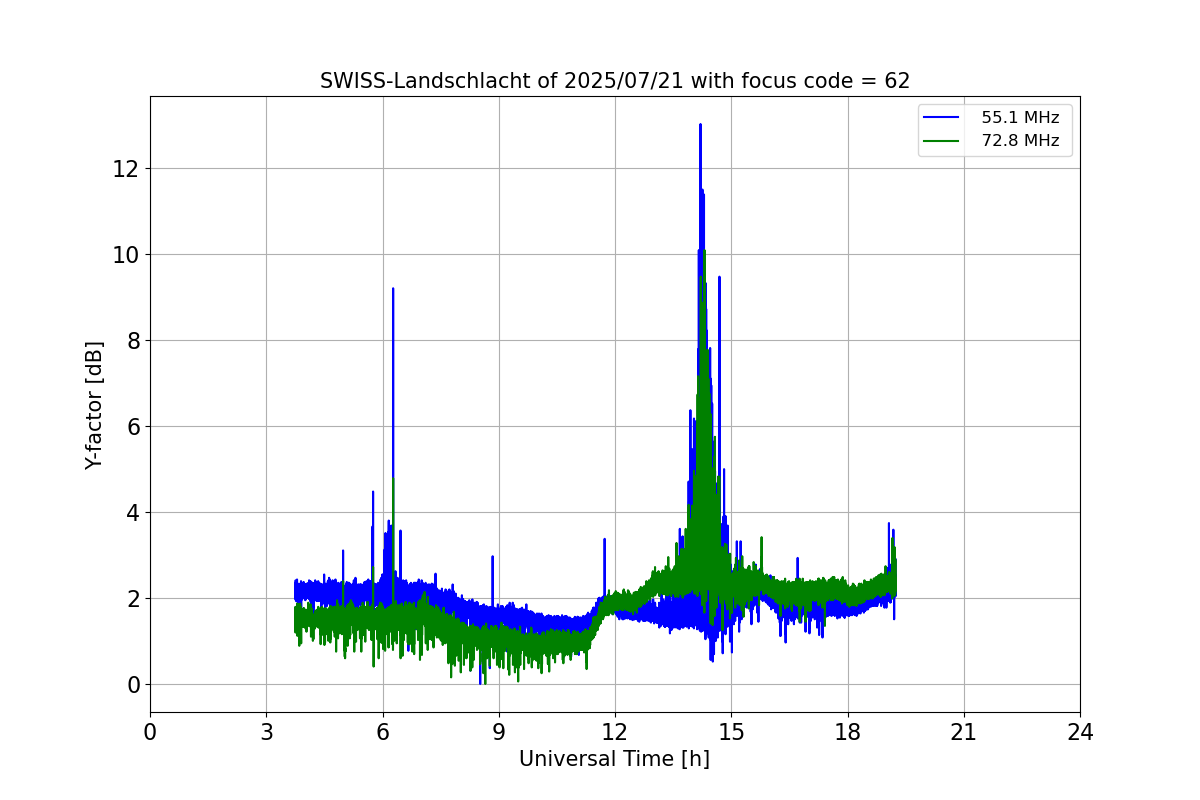Click x-axis tick label 15
1200x800 pixels.
731,732
